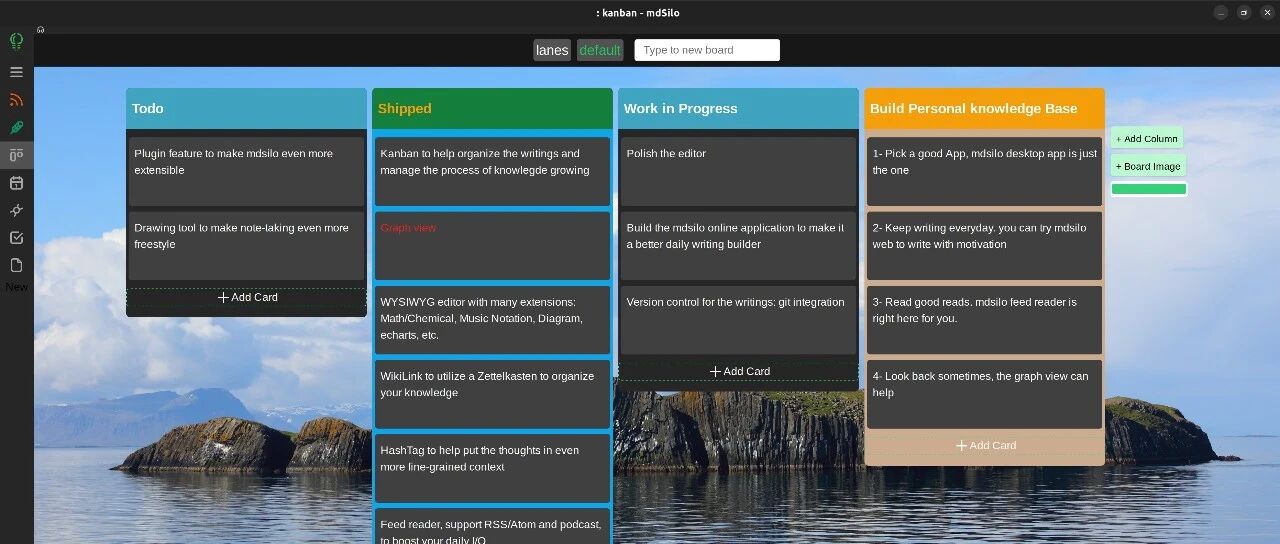Switch to the default board tab
Screen dimensions: 1280x544
(600, 50)
